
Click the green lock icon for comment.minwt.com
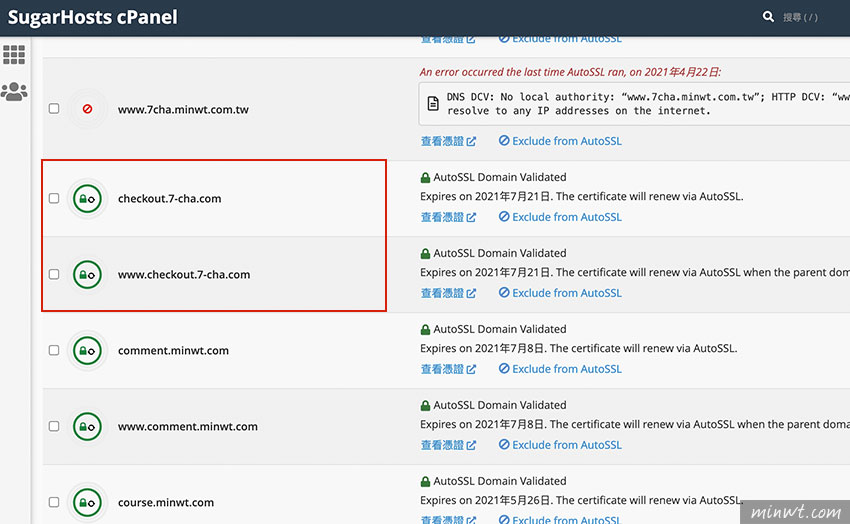point(87,350)
